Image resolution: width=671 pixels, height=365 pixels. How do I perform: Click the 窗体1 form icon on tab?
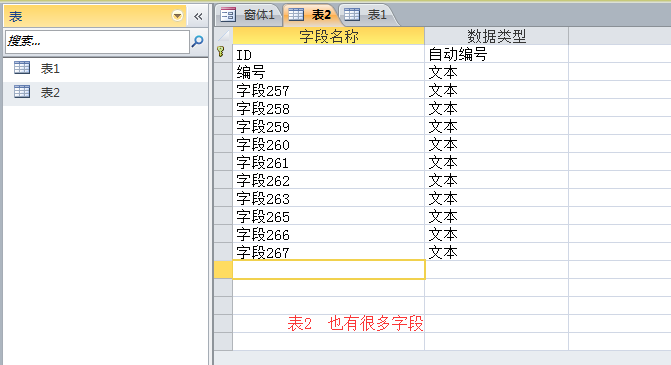pyautogui.click(x=228, y=15)
